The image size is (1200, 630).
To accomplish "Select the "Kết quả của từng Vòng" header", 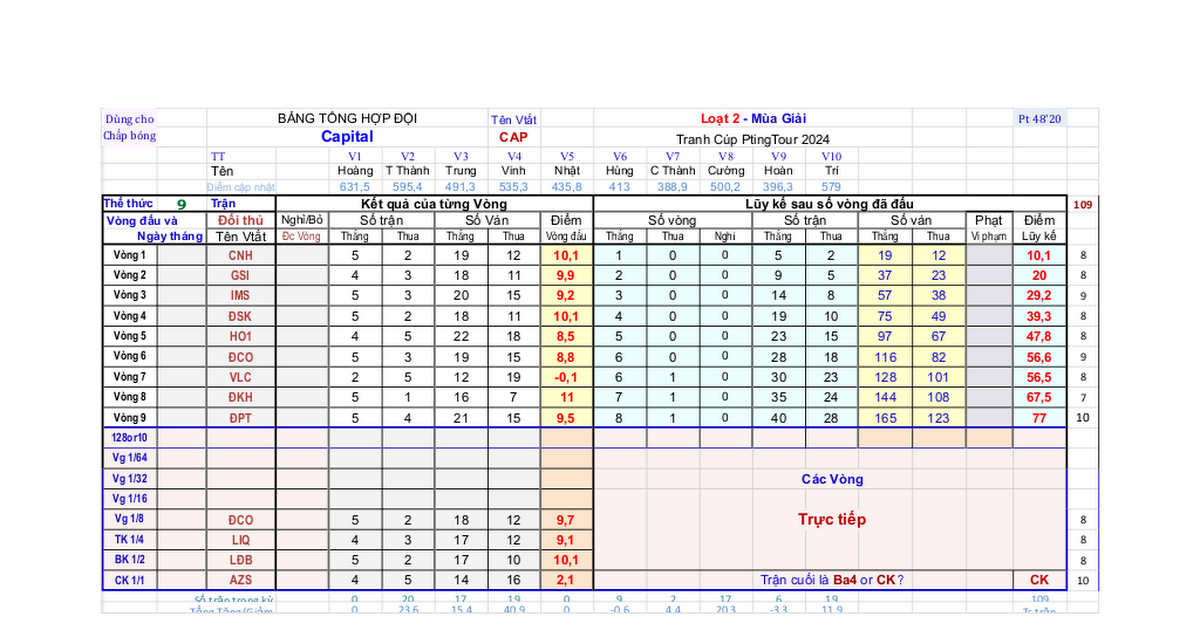I will pos(434,203).
